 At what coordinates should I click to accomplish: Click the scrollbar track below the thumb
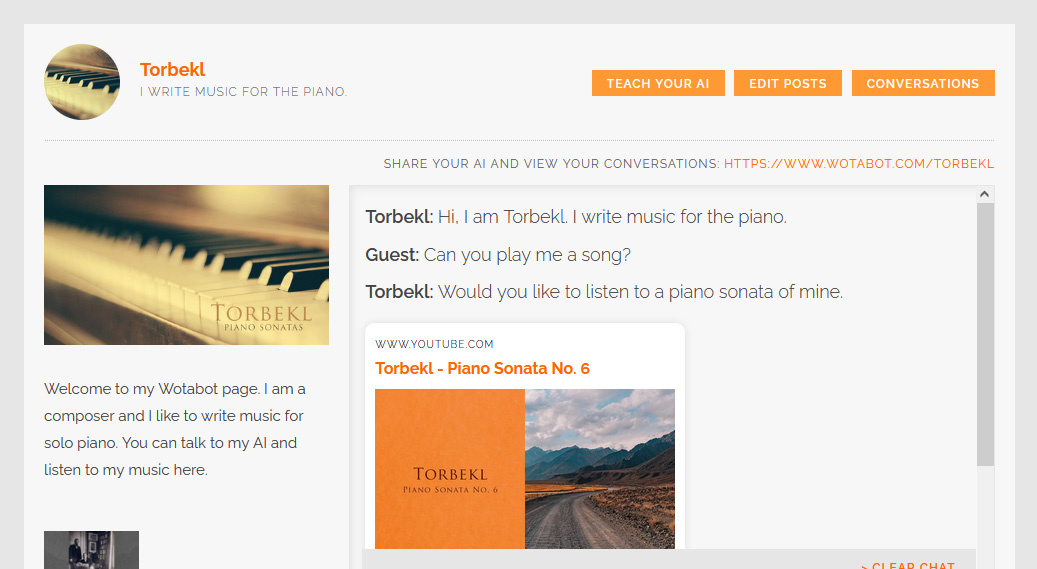point(985,510)
